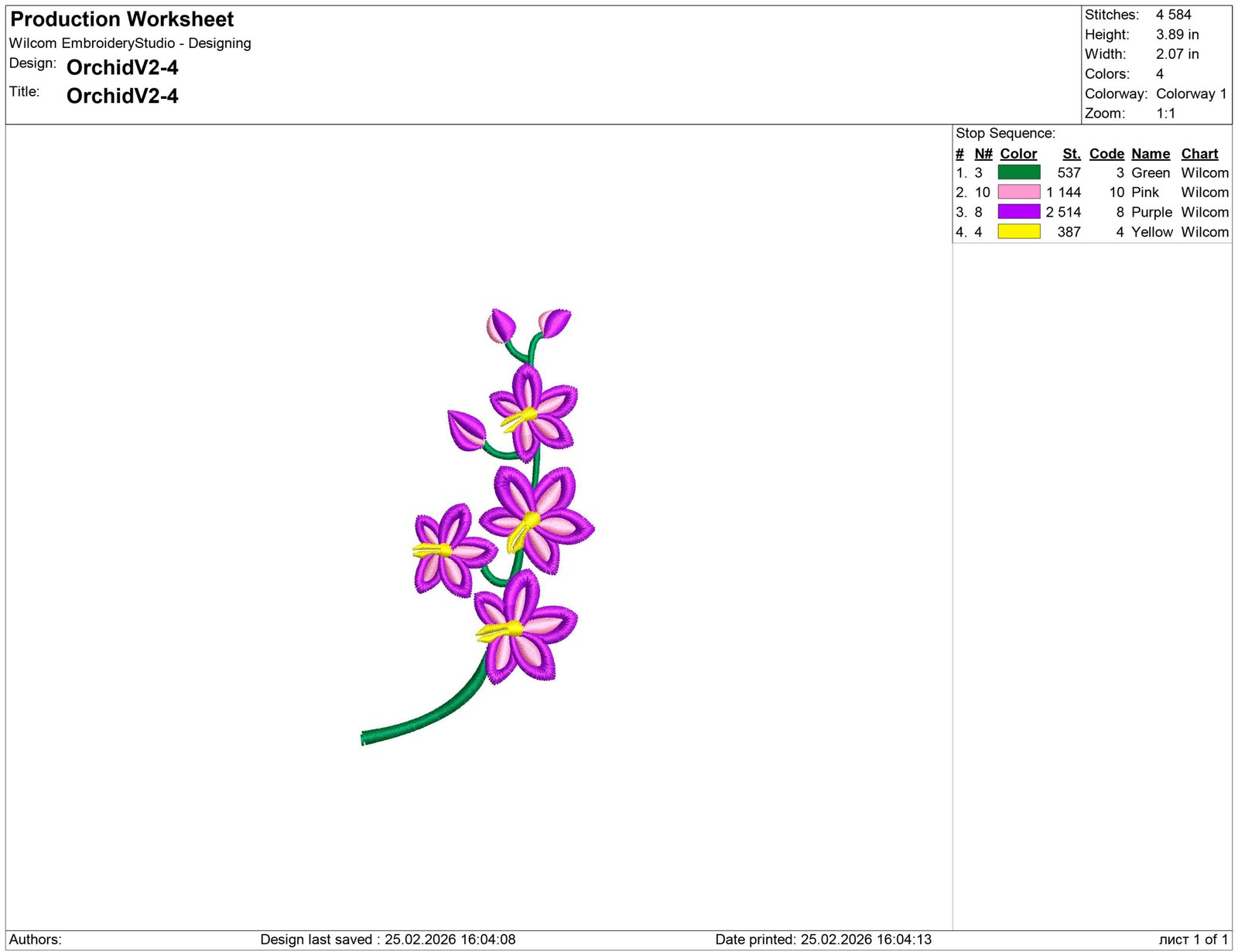Viewport: 1238px width, 952px height.
Task: Click the Date printed timestamp
Action: point(823,940)
